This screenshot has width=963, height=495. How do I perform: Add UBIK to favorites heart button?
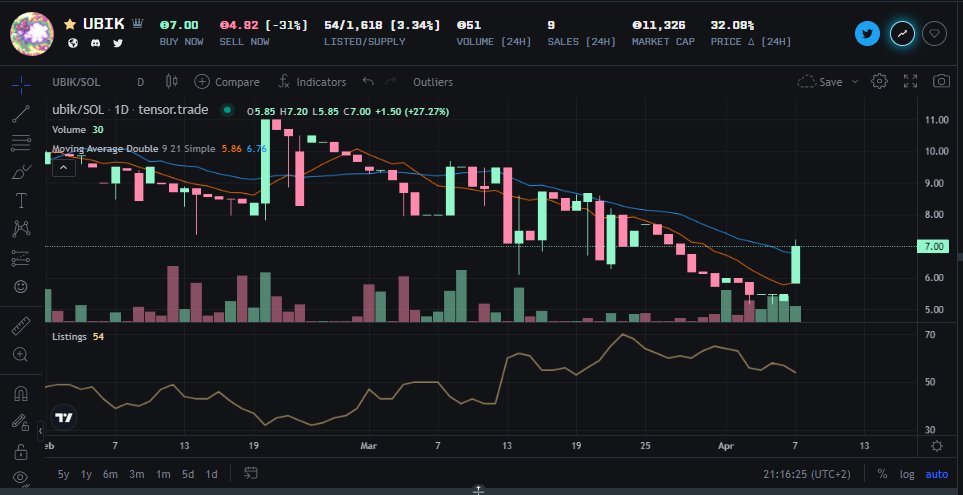click(935, 34)
